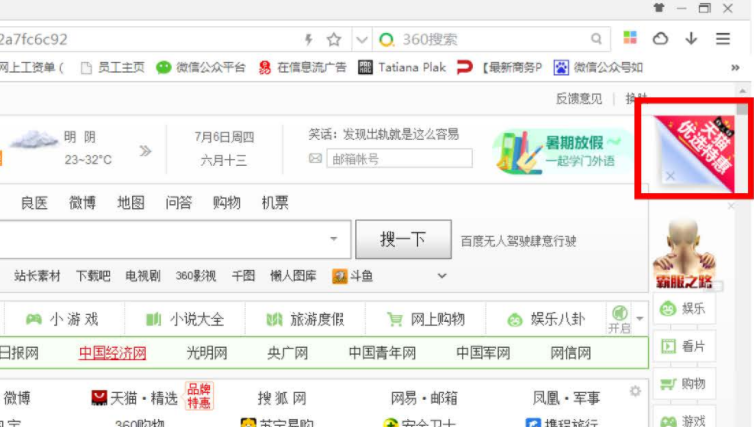Open the 员工主页 bookmark

coord(113,68)
